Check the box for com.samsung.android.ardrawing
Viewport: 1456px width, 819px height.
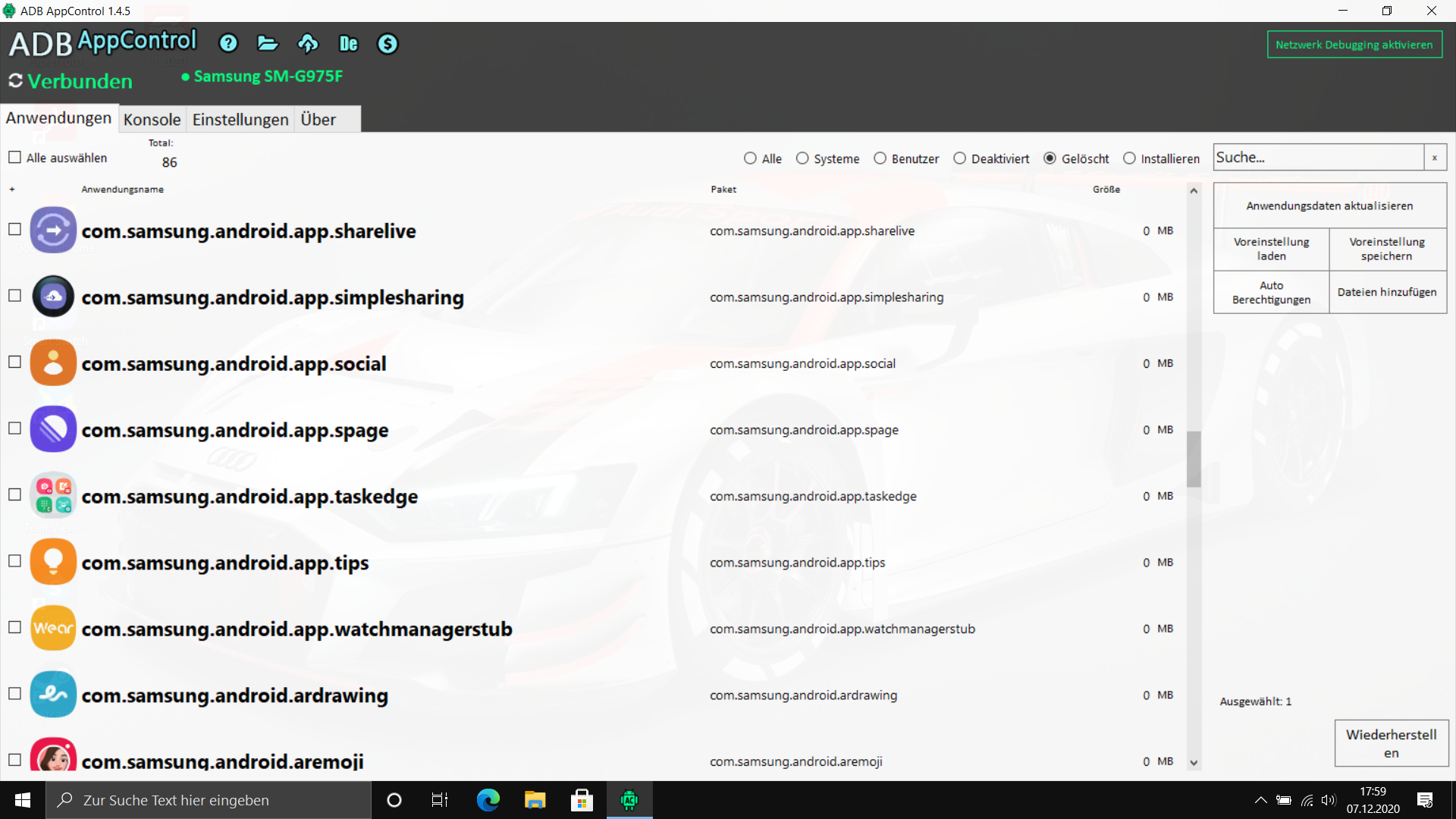[x=14, y=693]
